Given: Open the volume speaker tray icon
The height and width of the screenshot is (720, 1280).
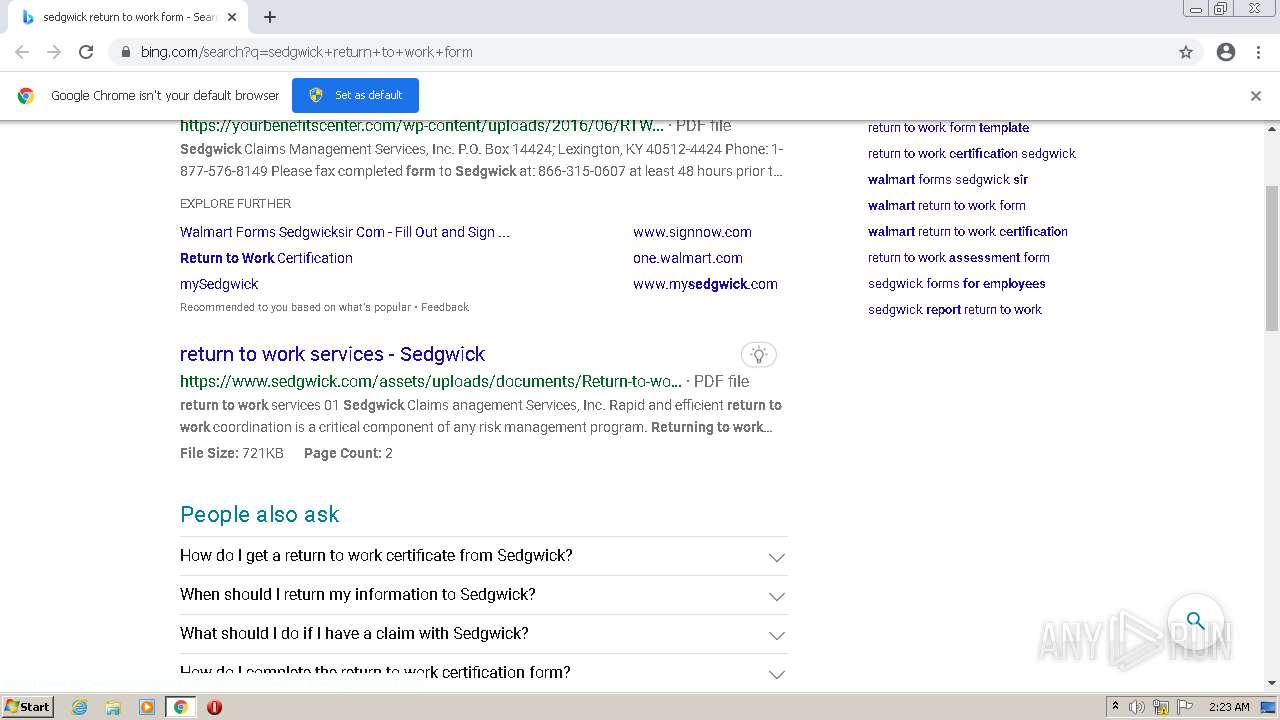Looking at the screenshot, I should [1137, 707].
